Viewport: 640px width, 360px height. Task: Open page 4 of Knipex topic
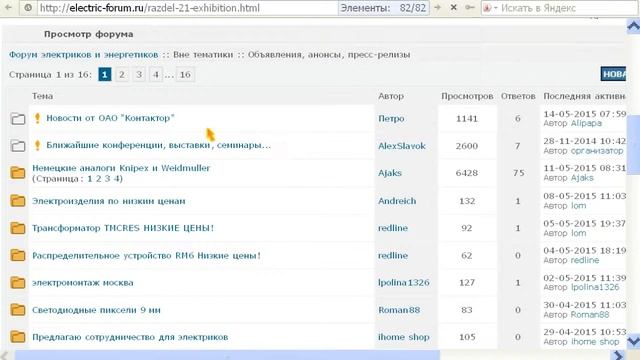coord(117,178)
